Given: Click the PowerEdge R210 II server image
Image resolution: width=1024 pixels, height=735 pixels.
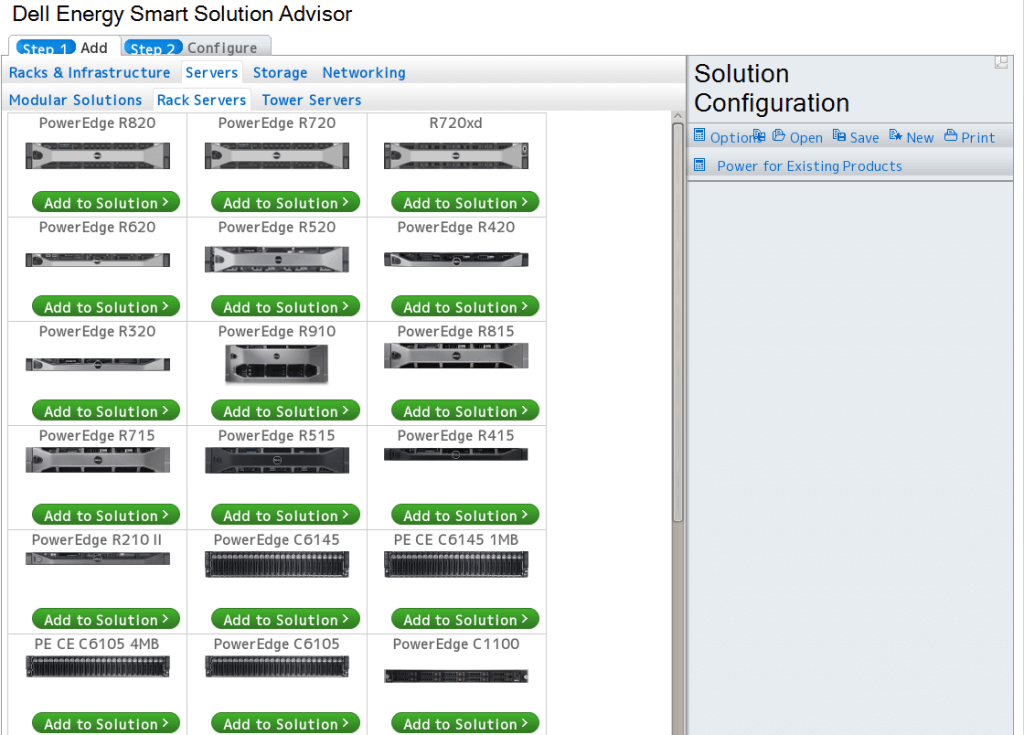Looking at the screenshot, I should [97, 559].
